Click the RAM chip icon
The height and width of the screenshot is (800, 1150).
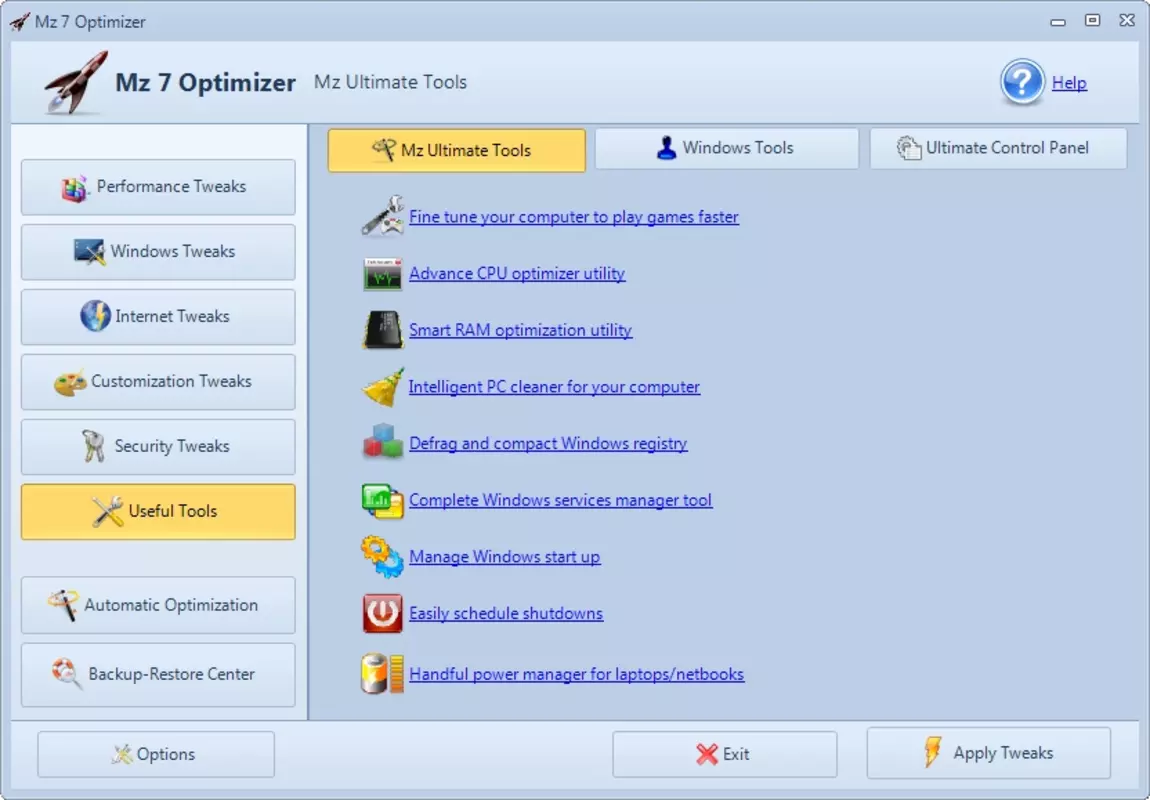tap(382, 330)
